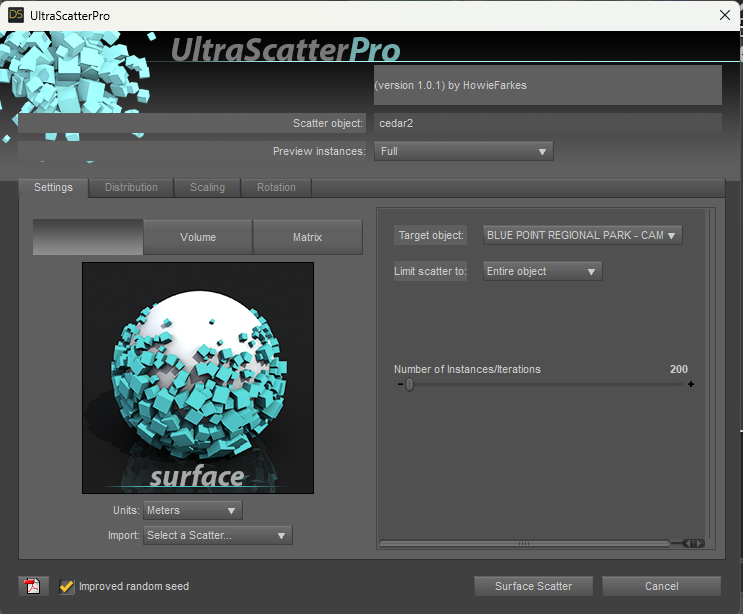The image size is (743, 614).
Task: Click the Limit scatter to label
Action: coord(430,271)
